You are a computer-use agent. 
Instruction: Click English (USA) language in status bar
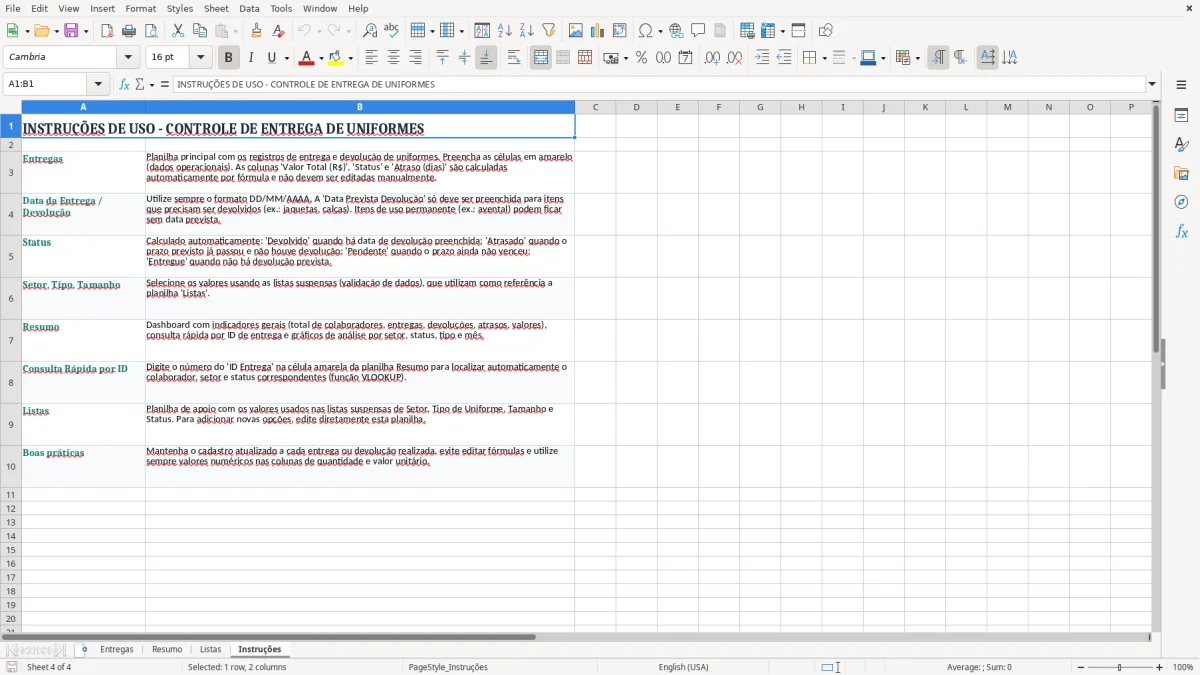coord(683,667)
